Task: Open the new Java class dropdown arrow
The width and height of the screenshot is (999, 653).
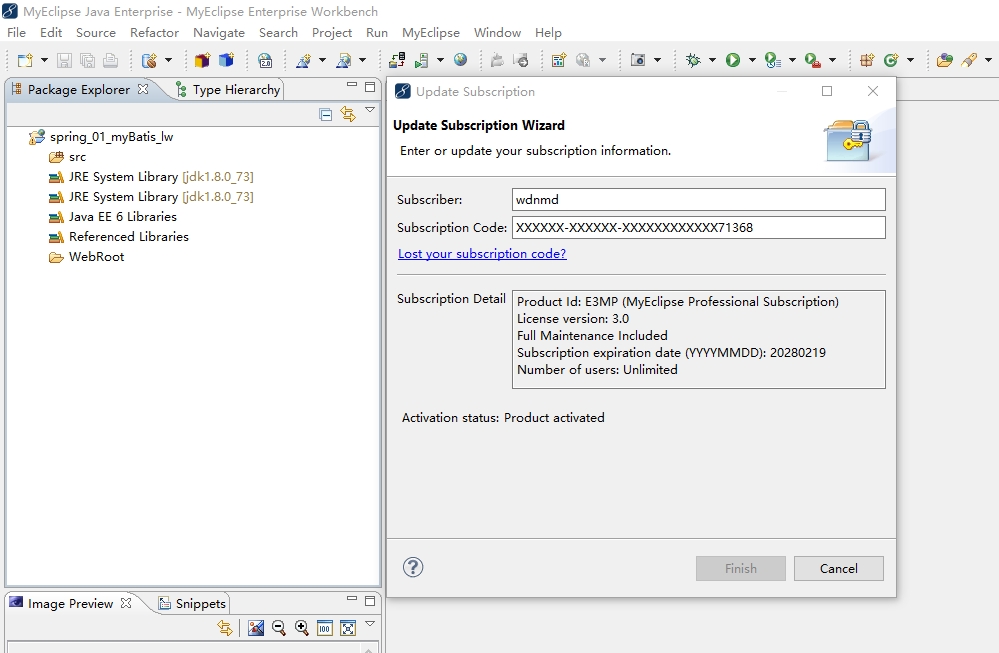Action: click(910, 61)
